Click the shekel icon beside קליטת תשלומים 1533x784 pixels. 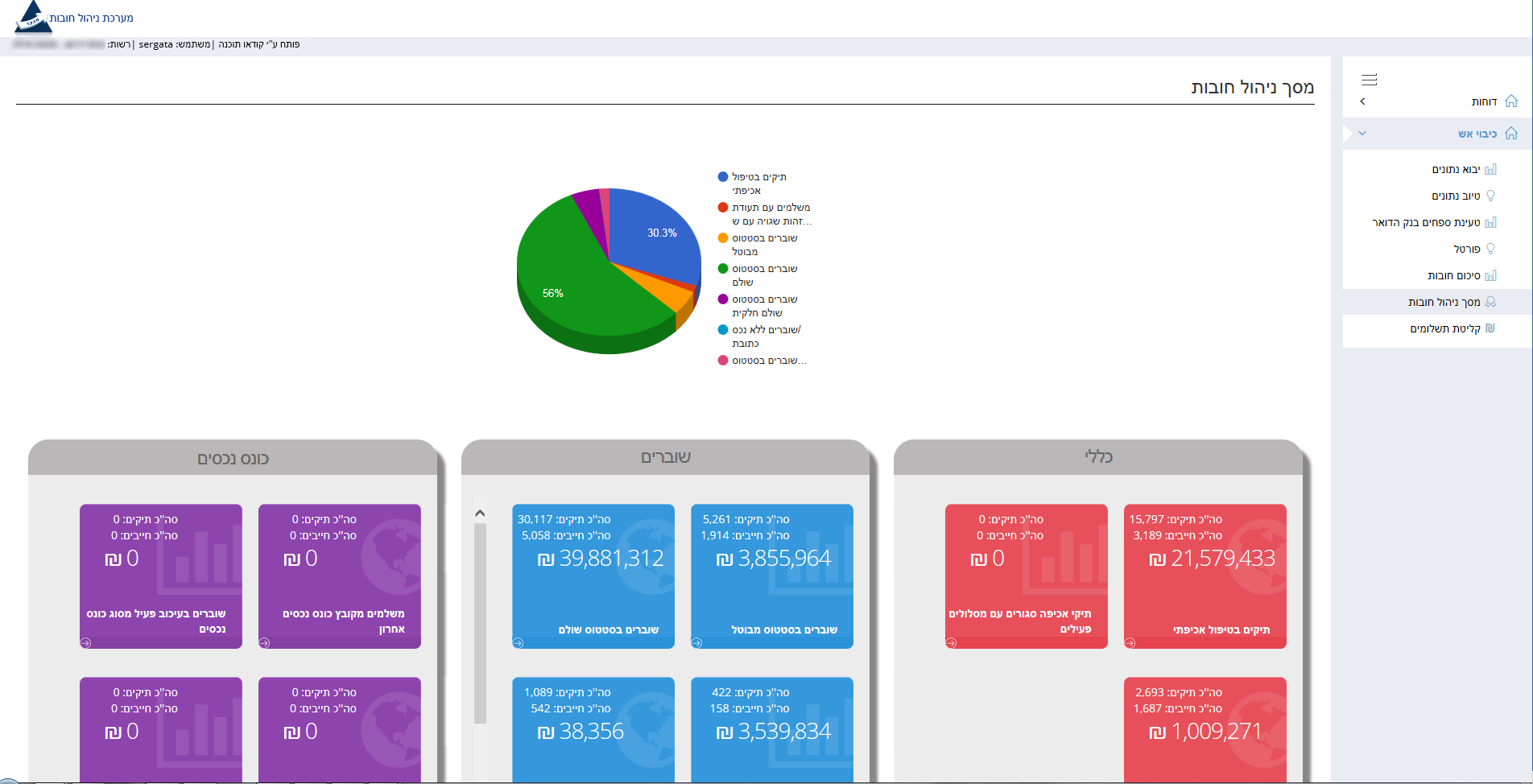pos(1490,328)
